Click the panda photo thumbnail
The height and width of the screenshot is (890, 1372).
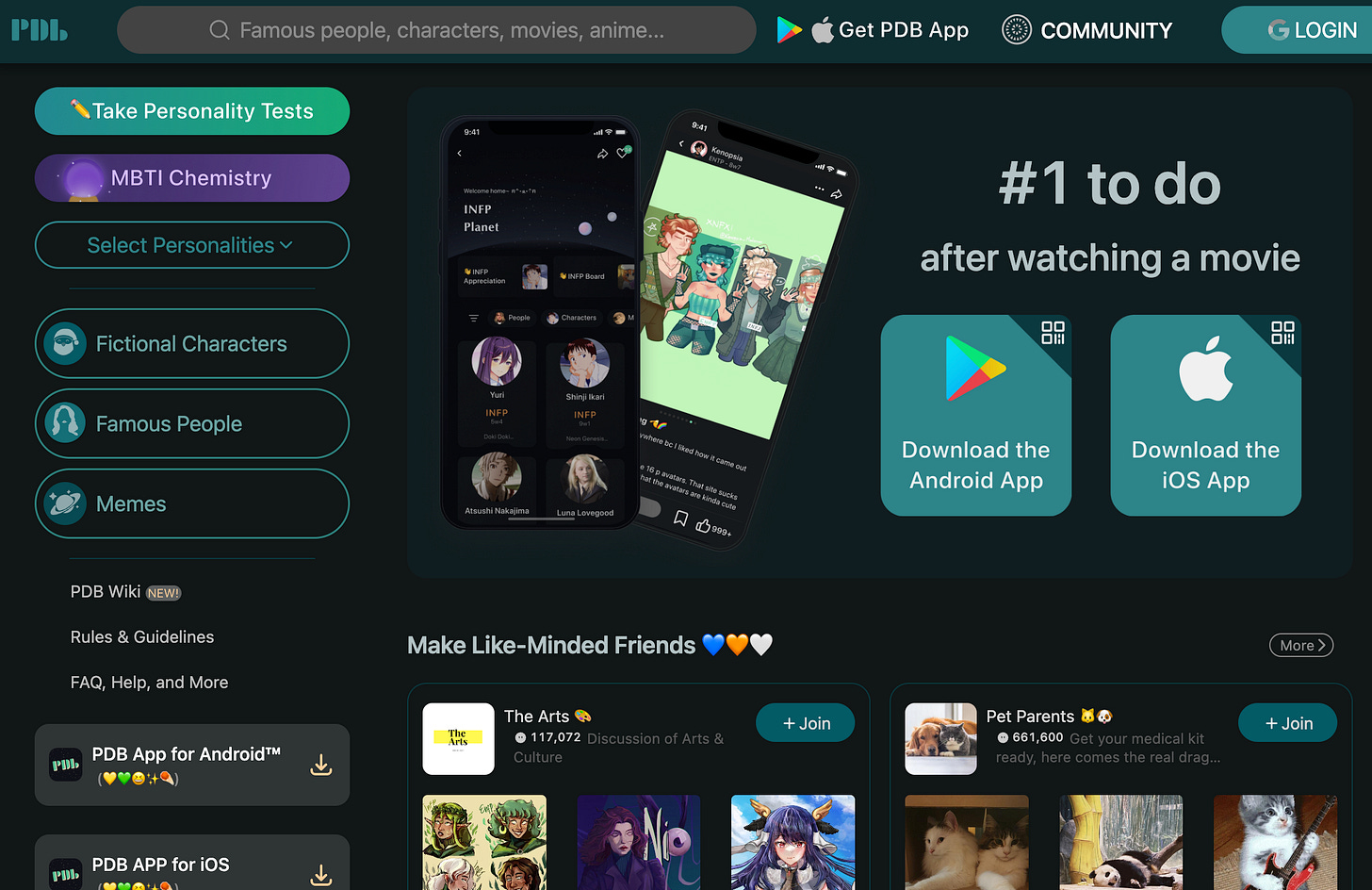1121,843
